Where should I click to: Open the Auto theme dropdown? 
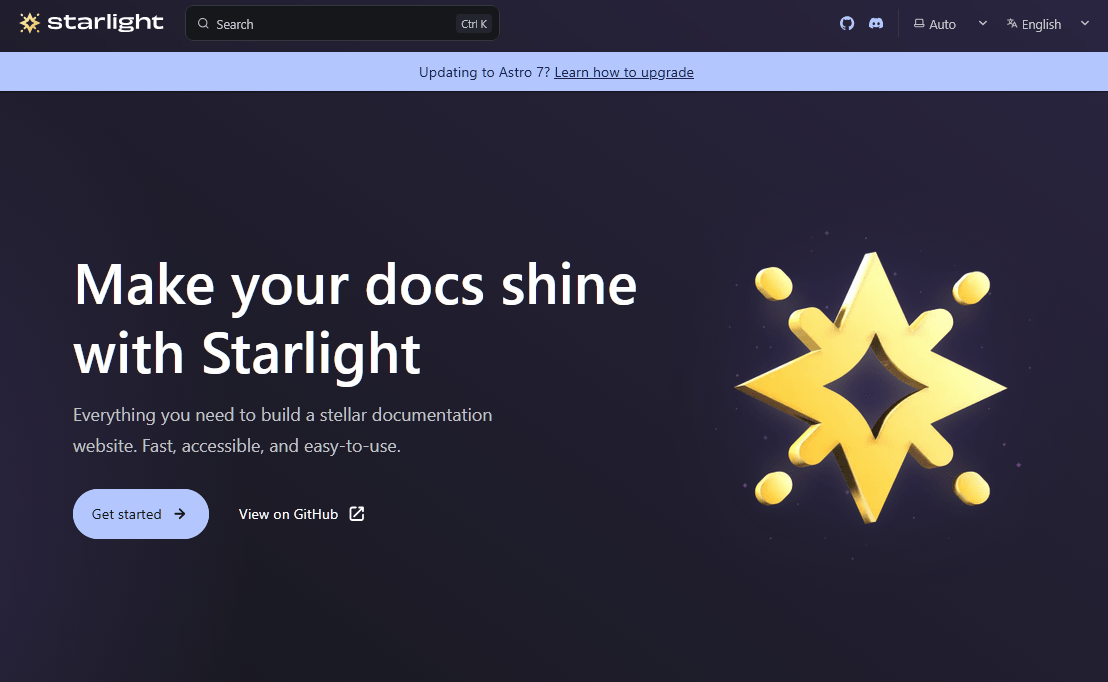[950, 24]
